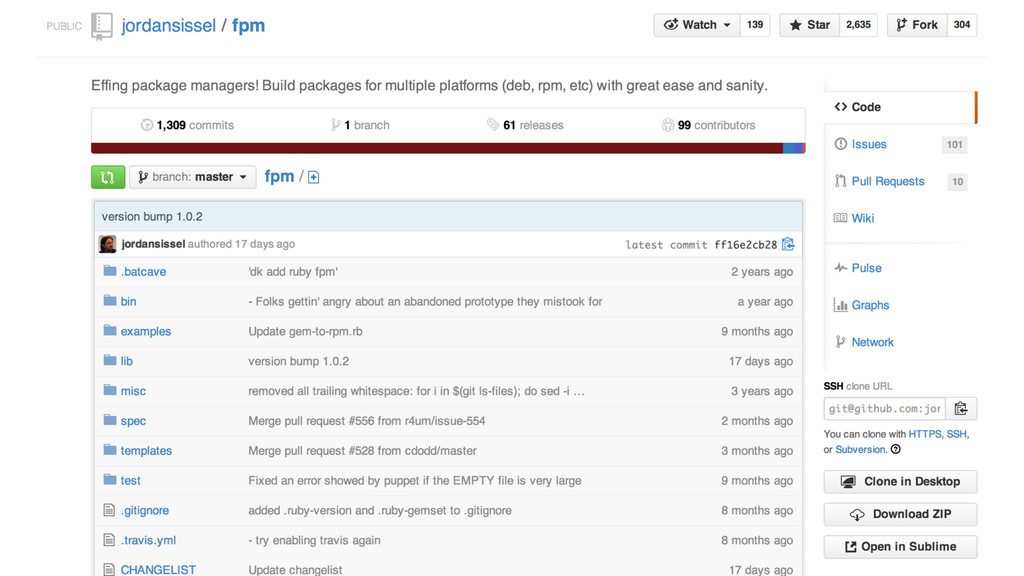Switch clone URL to HTTPS
1024x576 pixels.
pos(925,434)
